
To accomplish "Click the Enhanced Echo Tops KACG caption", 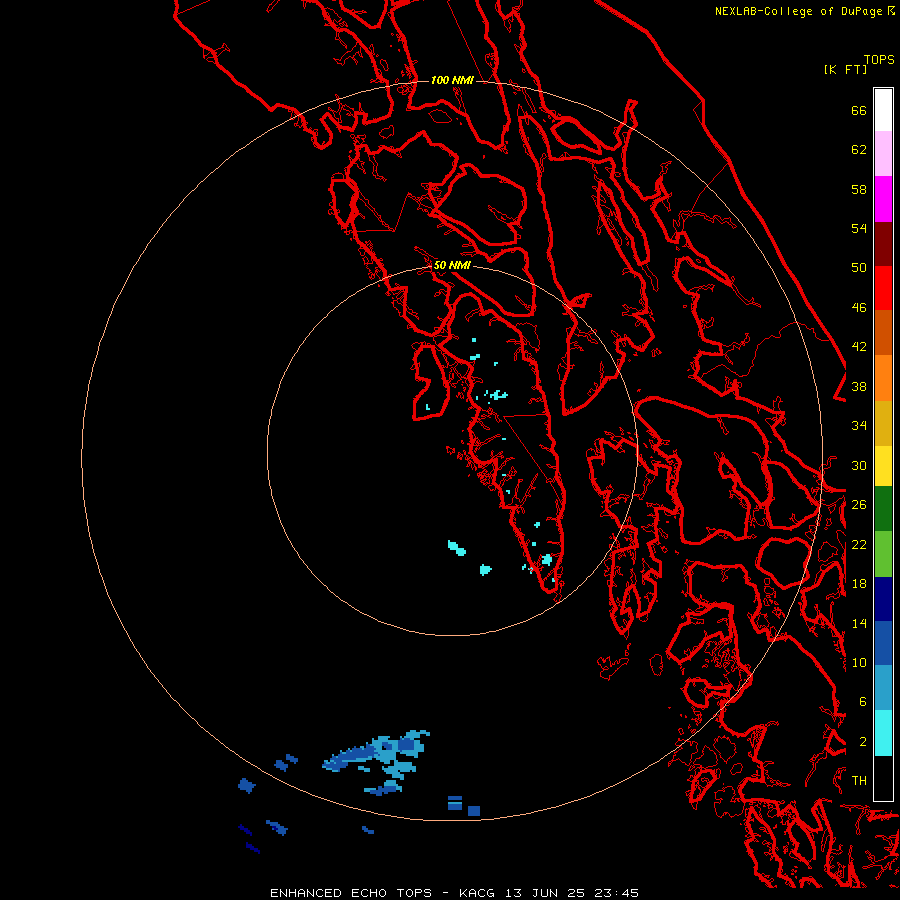I will pyautogui.click(x=454, y=893).
